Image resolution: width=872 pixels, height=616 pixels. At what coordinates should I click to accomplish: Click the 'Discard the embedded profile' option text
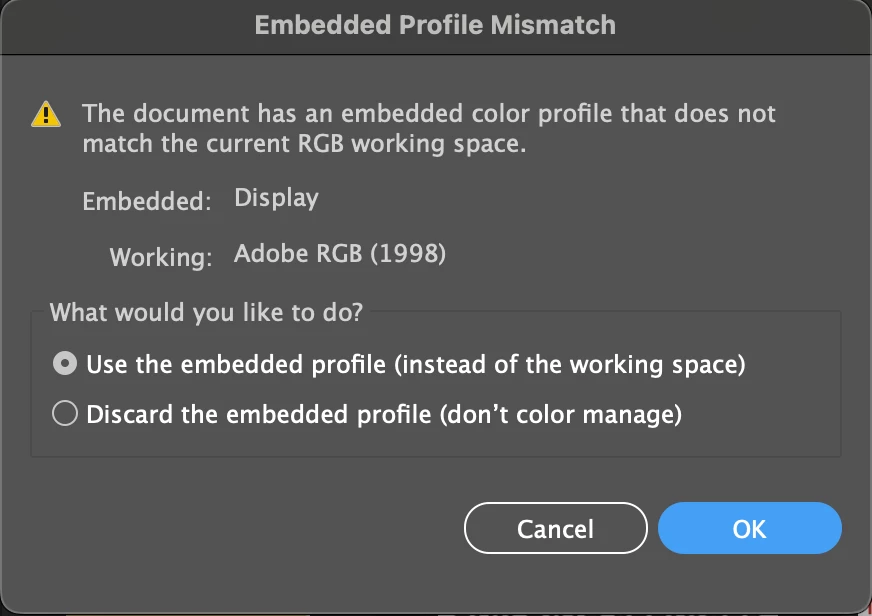(x=258, y=413)
